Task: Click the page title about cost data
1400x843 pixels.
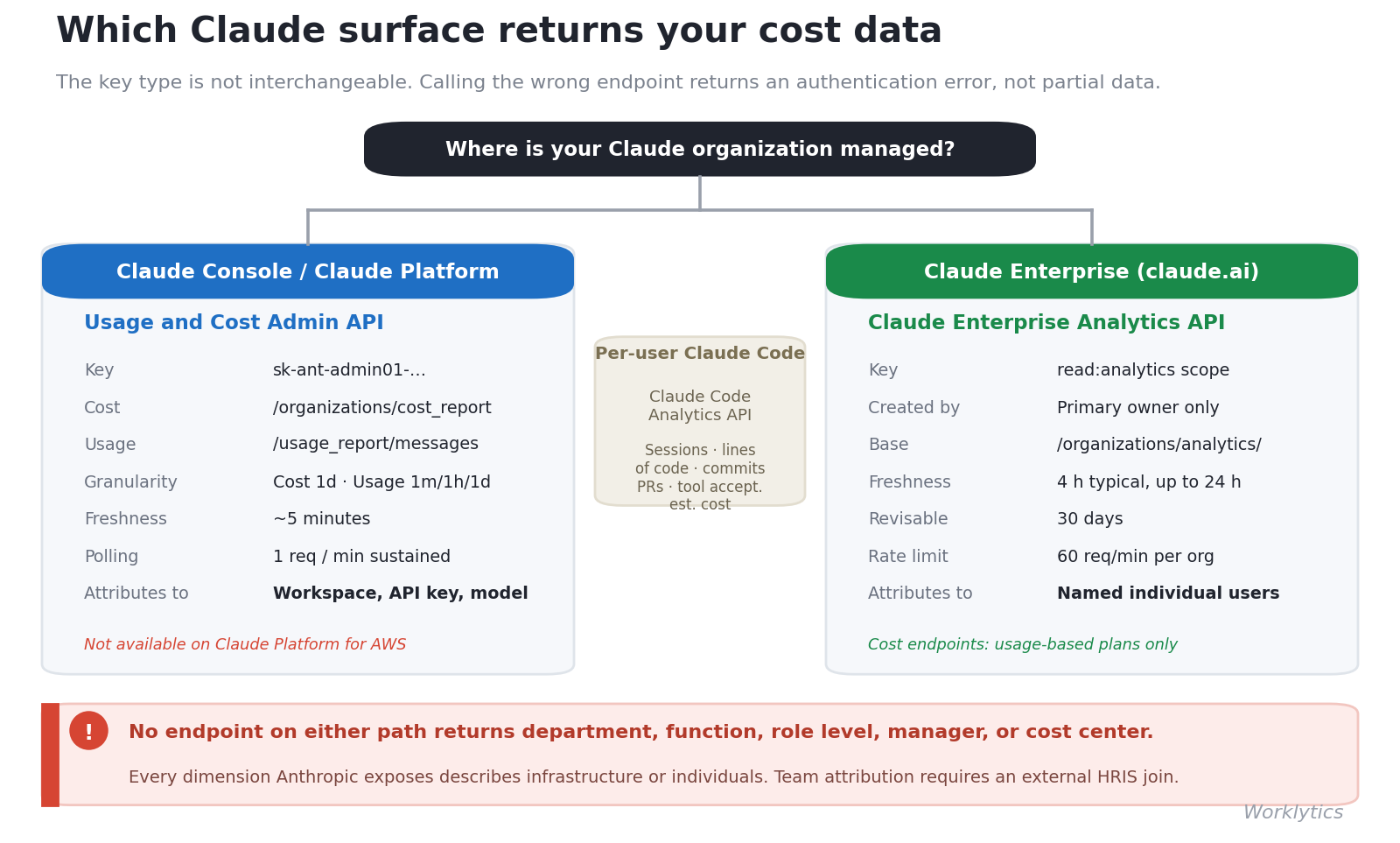Action: pos(499,32)
